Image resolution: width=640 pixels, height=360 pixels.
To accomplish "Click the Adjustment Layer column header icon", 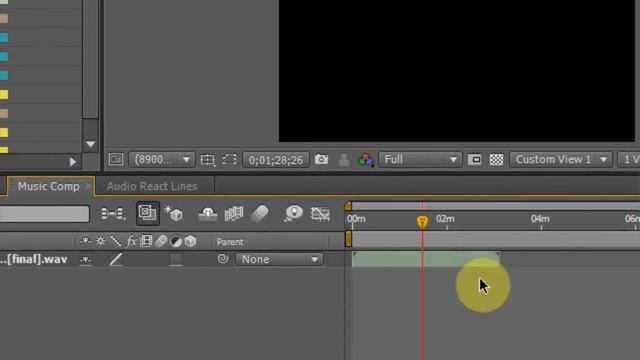I will click(176, 242).
